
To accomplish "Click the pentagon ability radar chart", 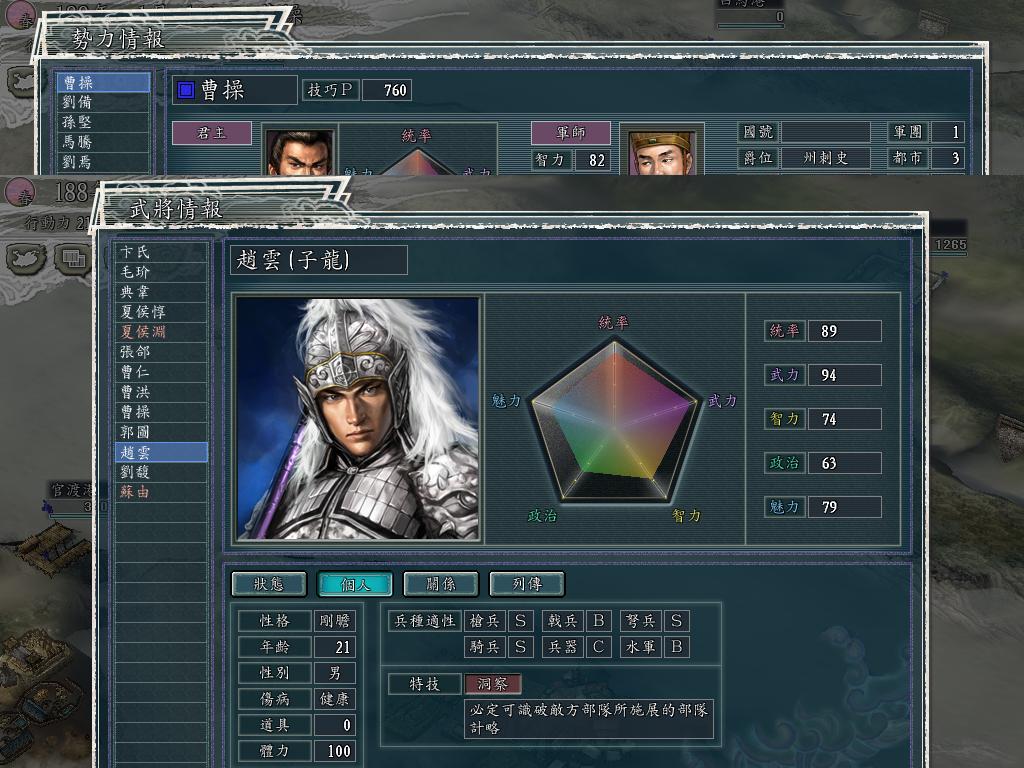I will (614, 421).
